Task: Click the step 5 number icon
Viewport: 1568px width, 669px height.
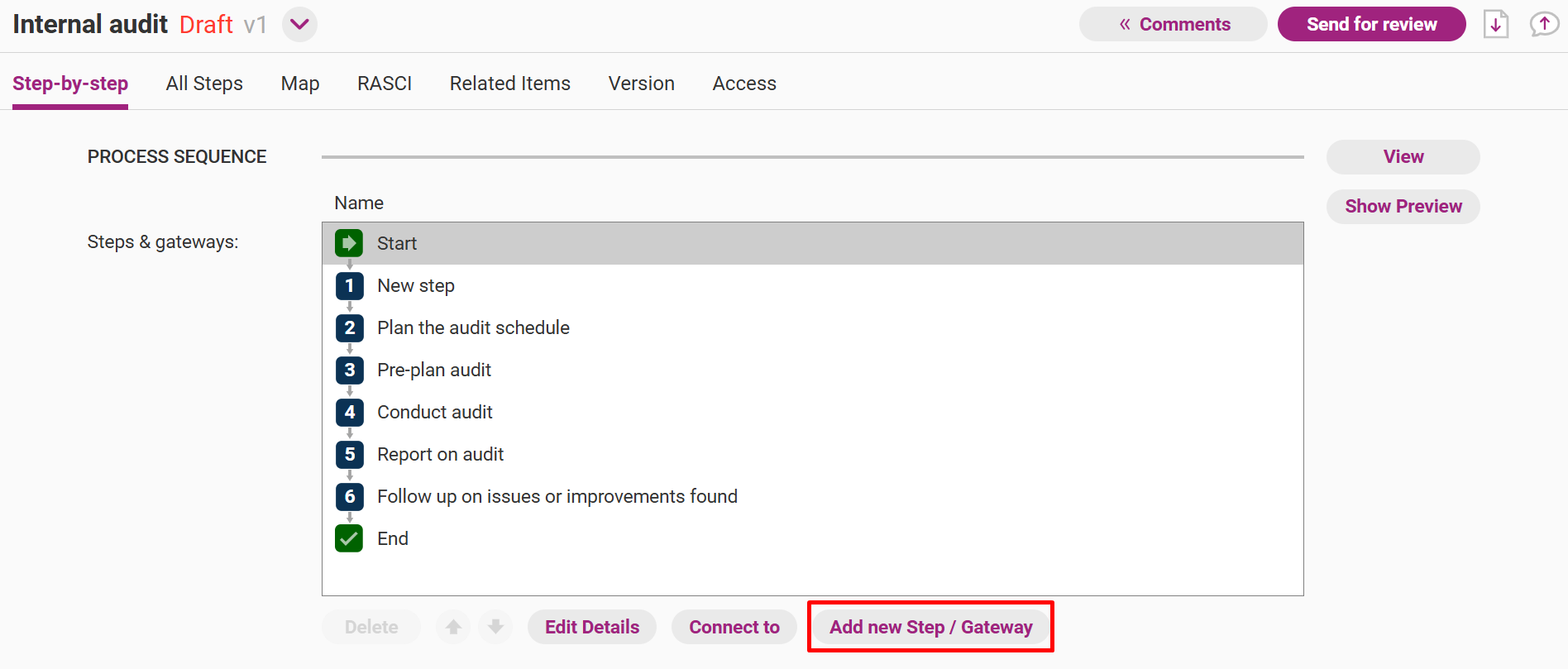Action: tap(349, 454)
